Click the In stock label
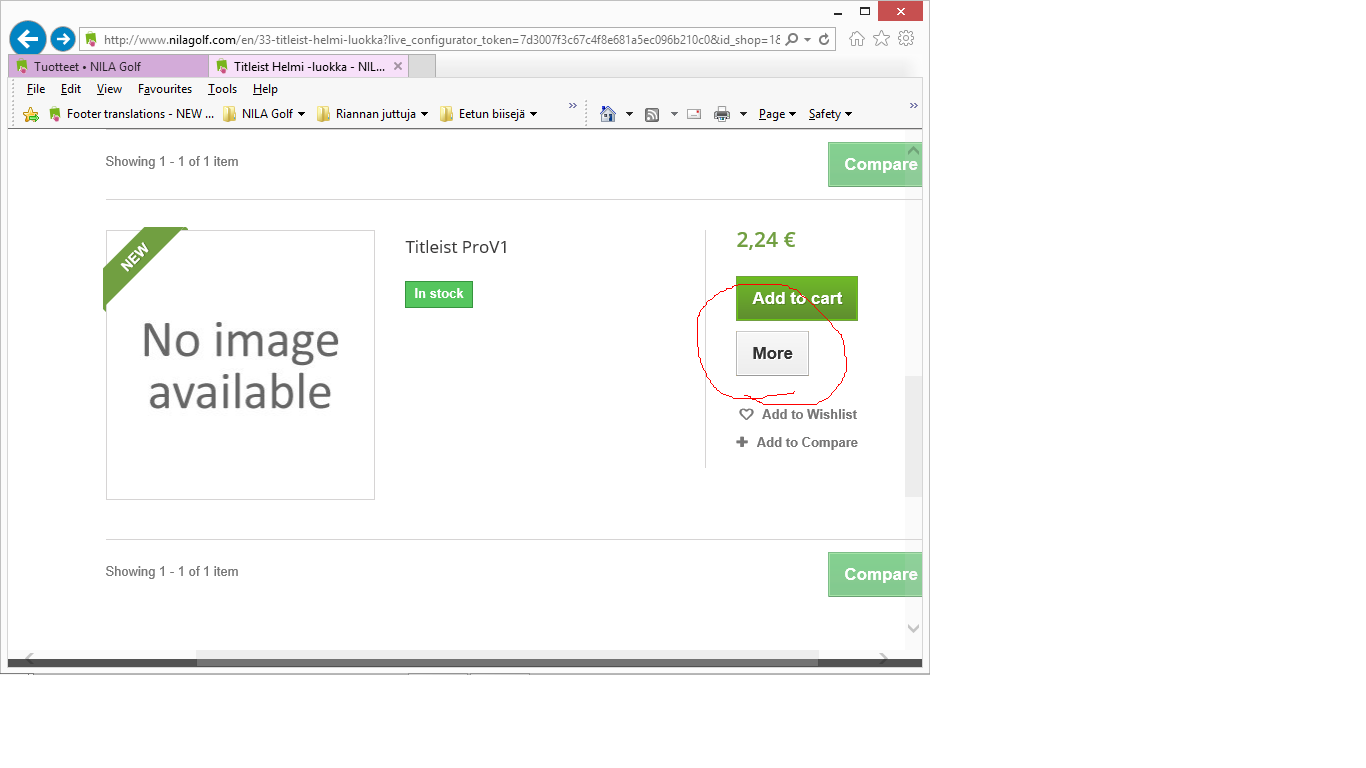This screenshot has height=768, width=1366. (x=439, y=294)
